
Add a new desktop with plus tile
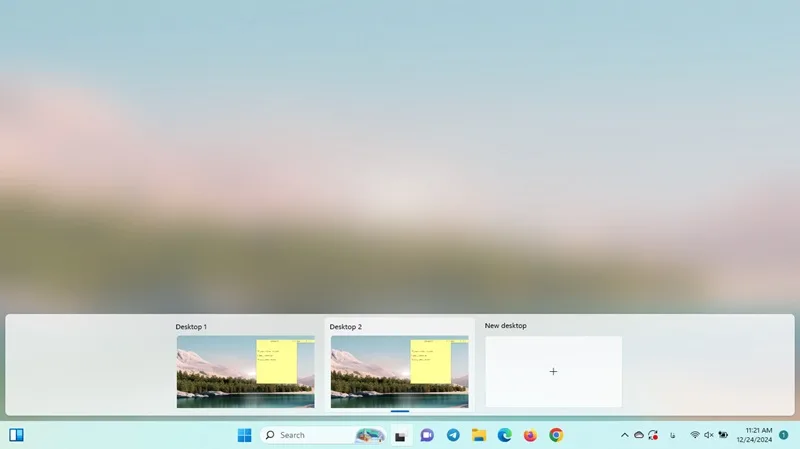click(554, 371)
